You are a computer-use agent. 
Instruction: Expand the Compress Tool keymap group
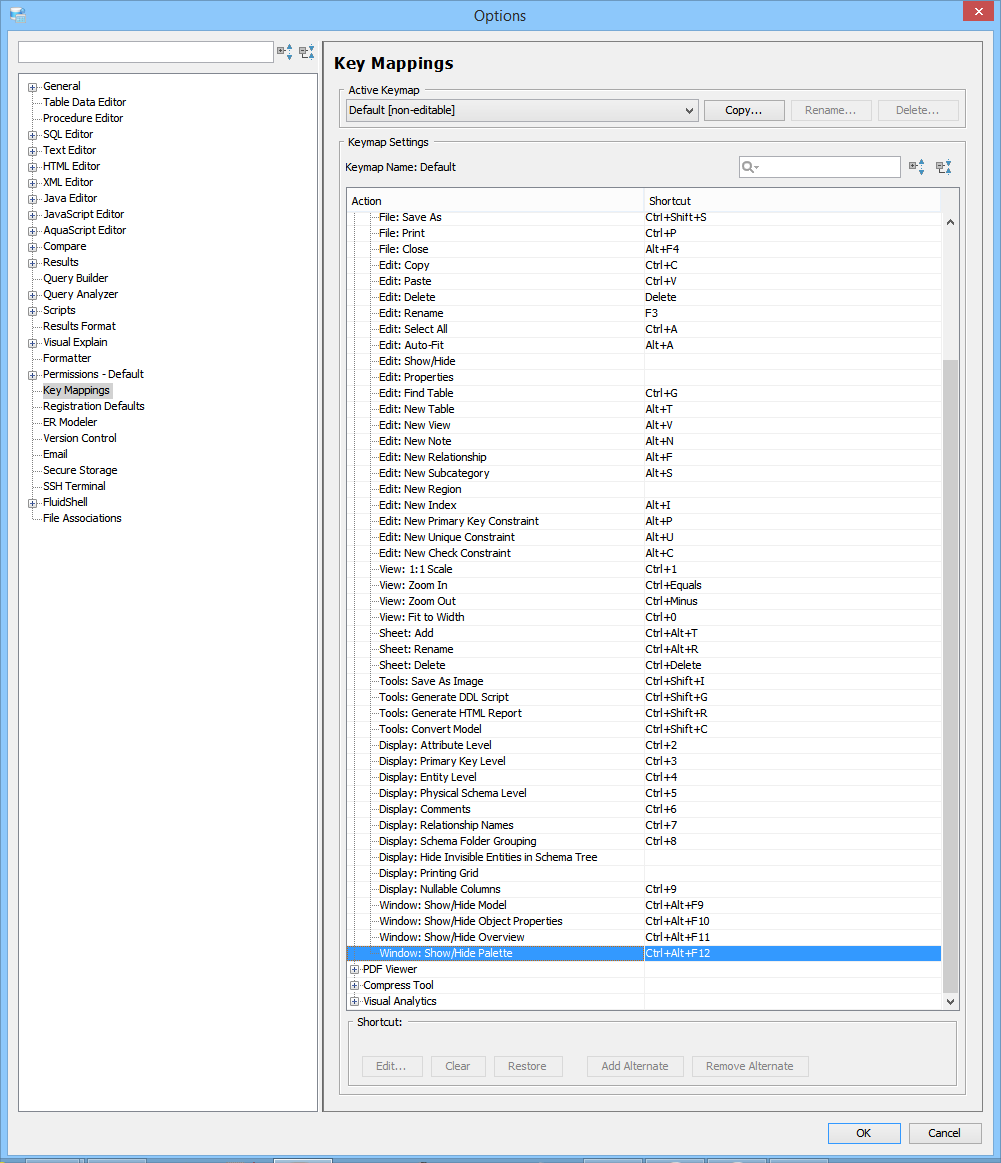coord(354,986)
